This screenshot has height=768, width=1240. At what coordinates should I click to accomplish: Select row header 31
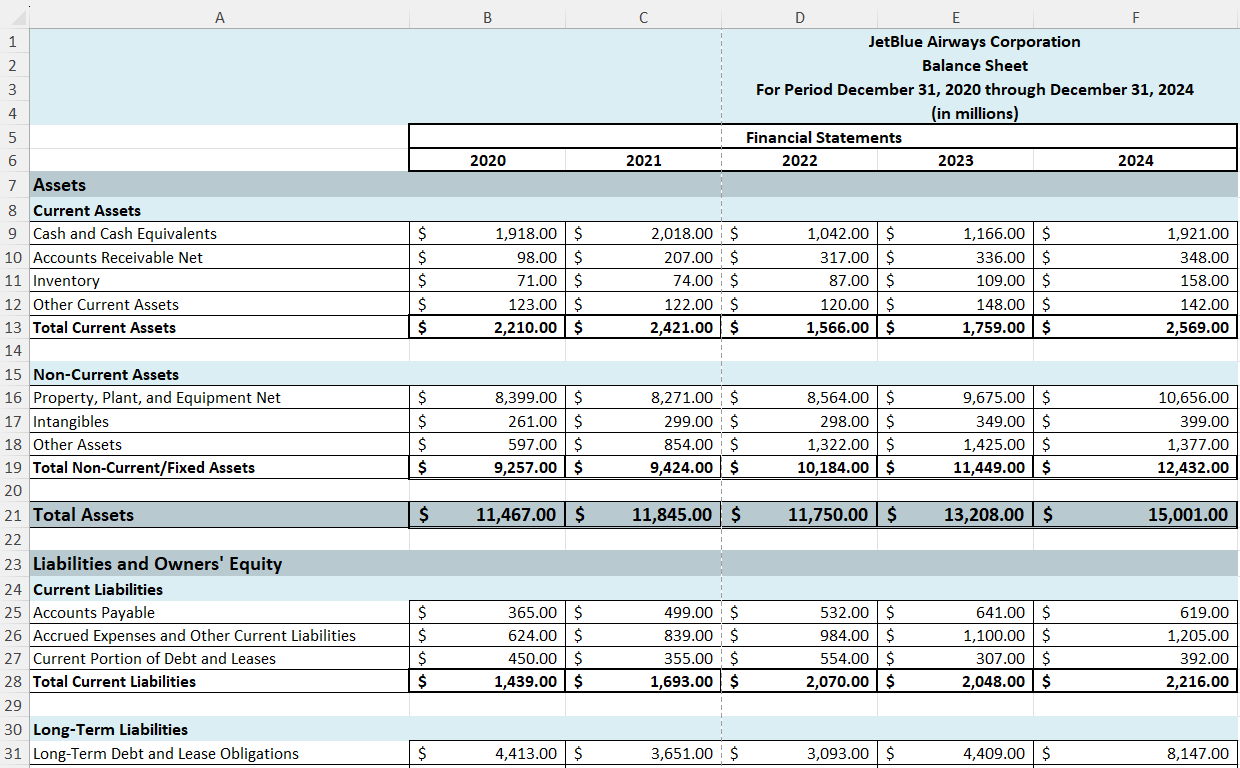[x=12, y=753]
